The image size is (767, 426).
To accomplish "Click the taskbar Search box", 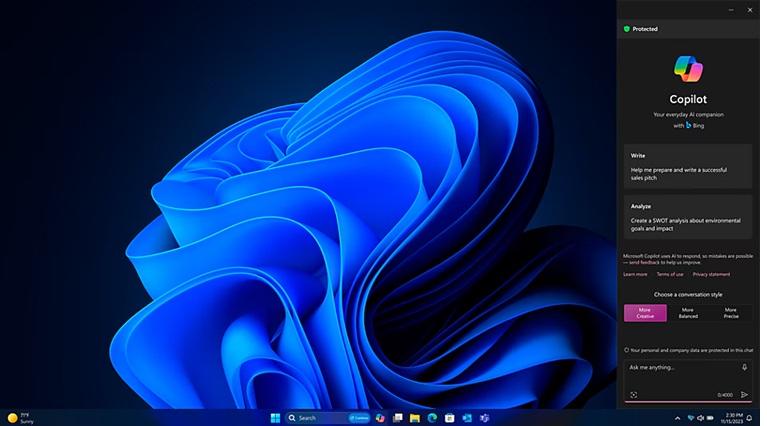I will coord(328,418).
